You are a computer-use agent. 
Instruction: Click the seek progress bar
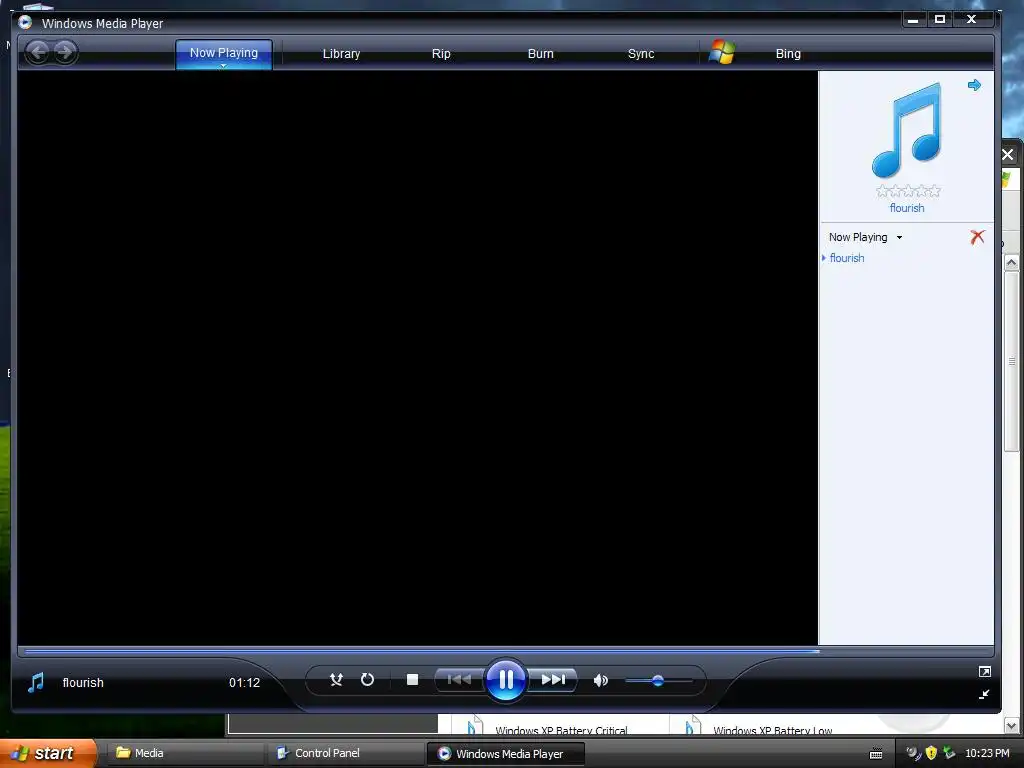coord(505,651)
